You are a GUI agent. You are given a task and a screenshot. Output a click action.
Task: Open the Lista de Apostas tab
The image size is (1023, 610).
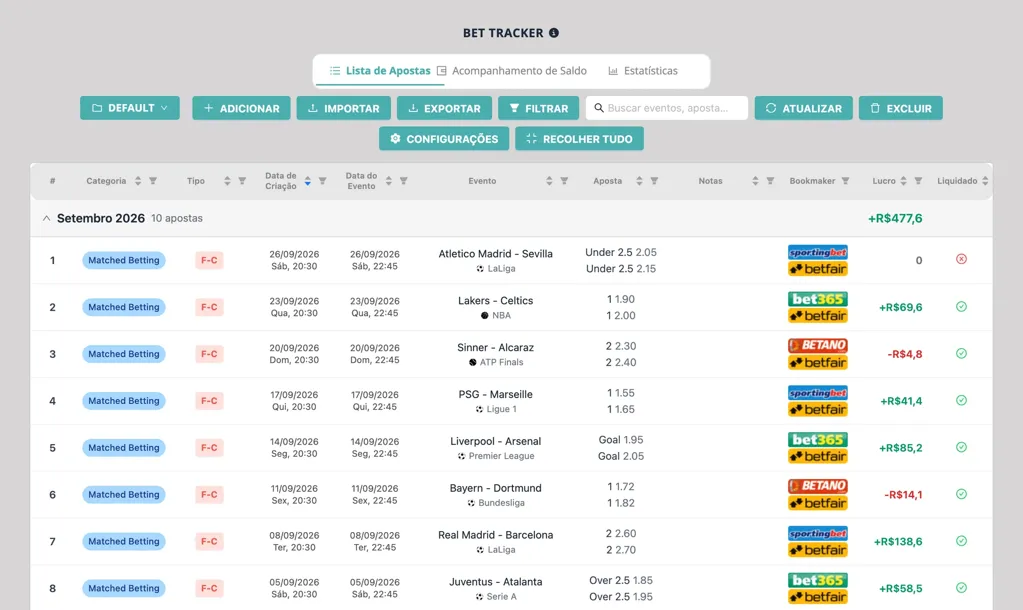(x=380, y=70)
